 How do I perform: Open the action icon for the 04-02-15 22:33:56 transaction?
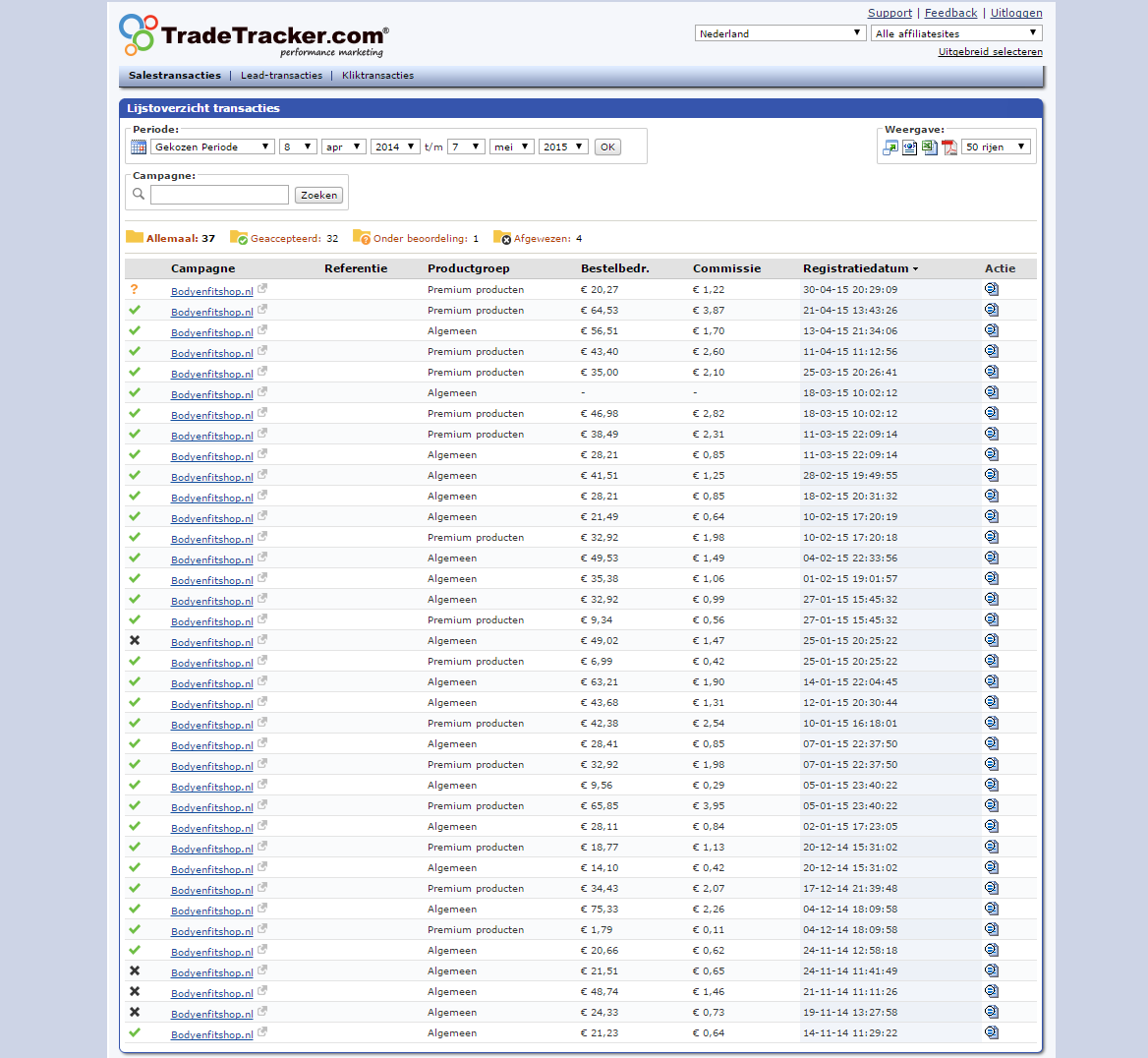coord(992,558)
